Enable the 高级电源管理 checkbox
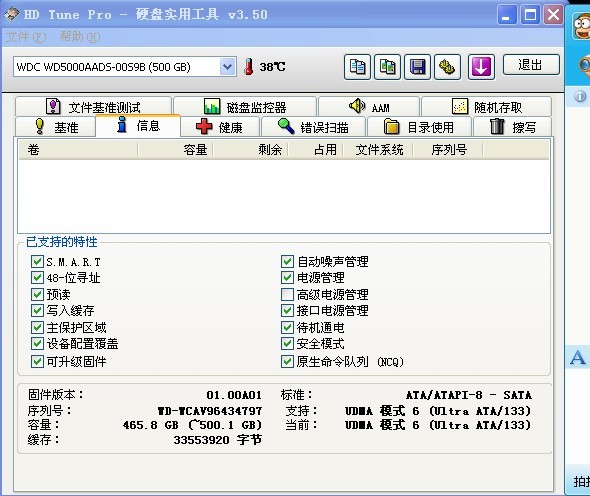 point(287,294)
